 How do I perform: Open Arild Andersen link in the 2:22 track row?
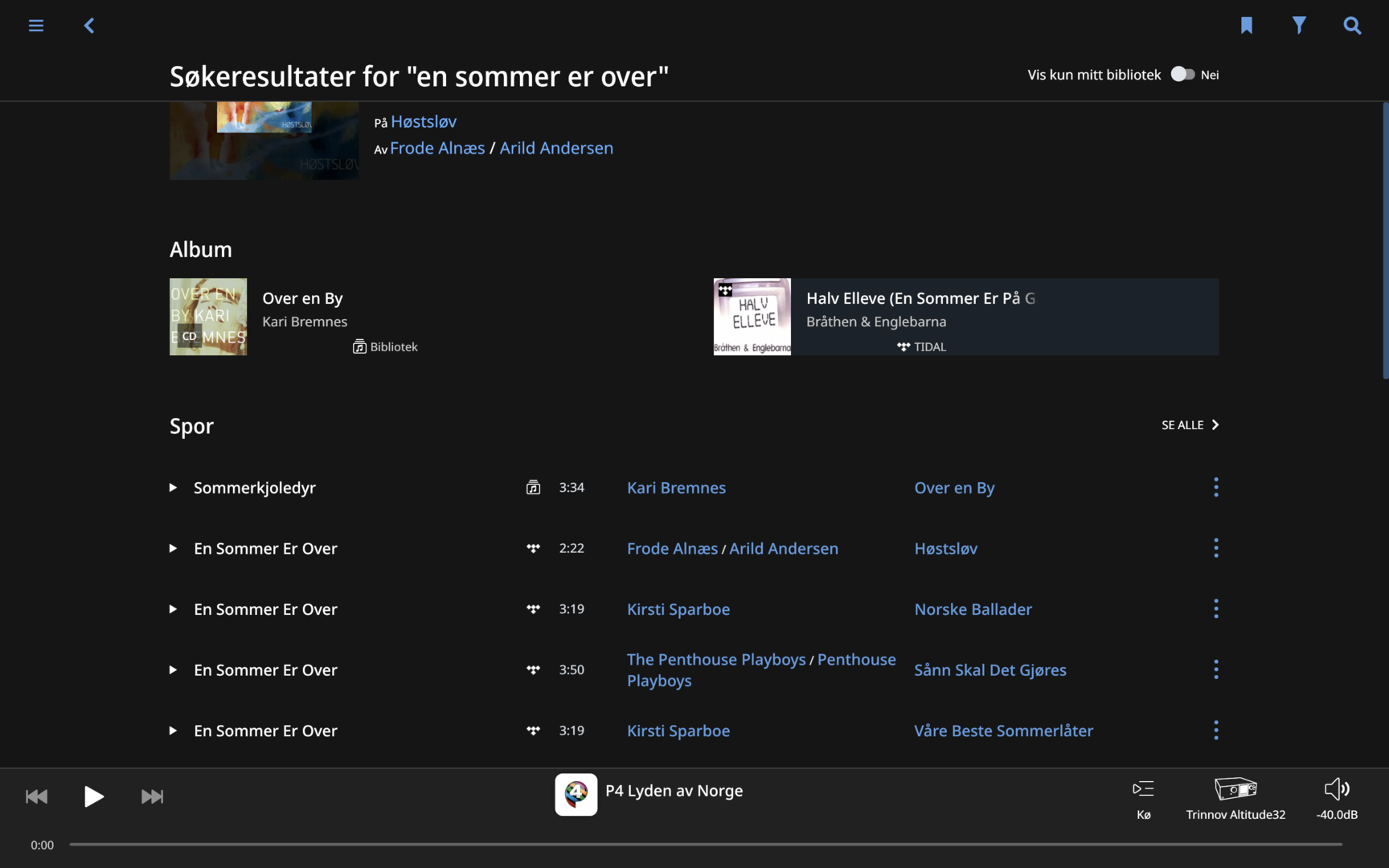[x=784, y=549]
